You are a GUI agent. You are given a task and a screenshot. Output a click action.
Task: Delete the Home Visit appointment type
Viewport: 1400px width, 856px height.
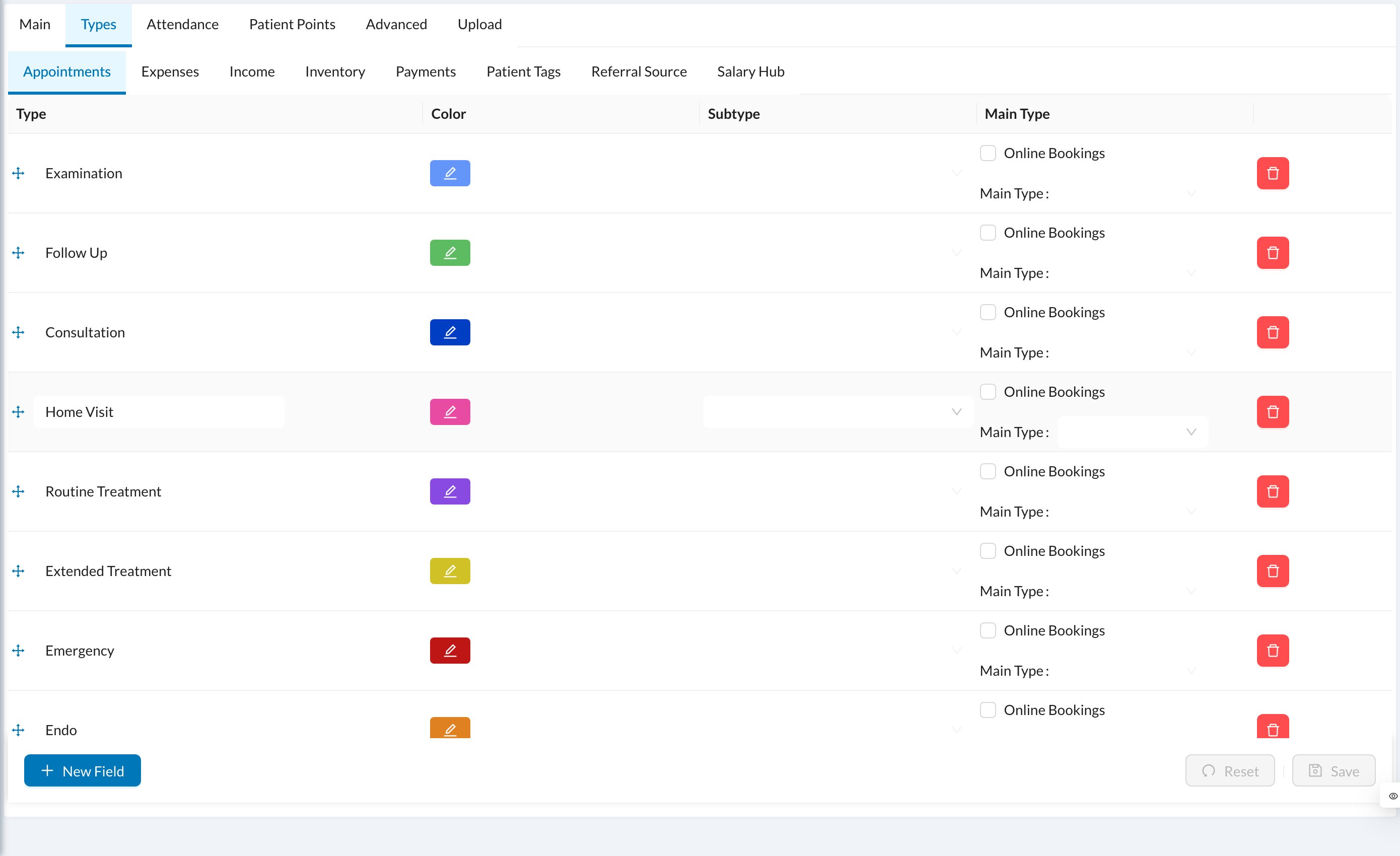pyautogui.click(x=1272, y=412)
